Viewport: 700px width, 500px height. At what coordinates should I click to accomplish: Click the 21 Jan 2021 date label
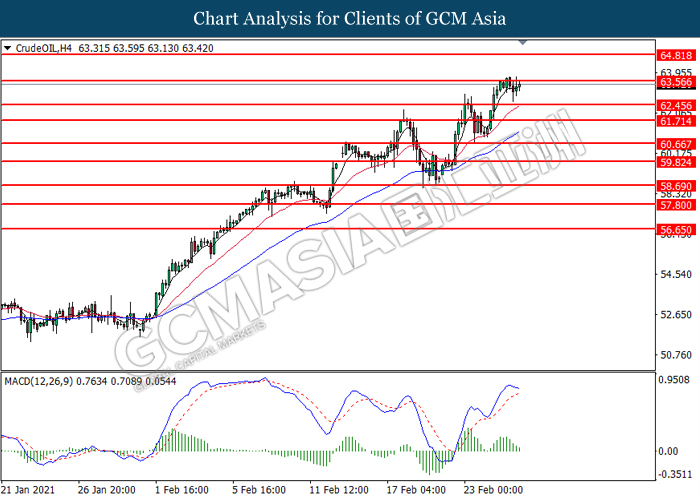[28, 490]
